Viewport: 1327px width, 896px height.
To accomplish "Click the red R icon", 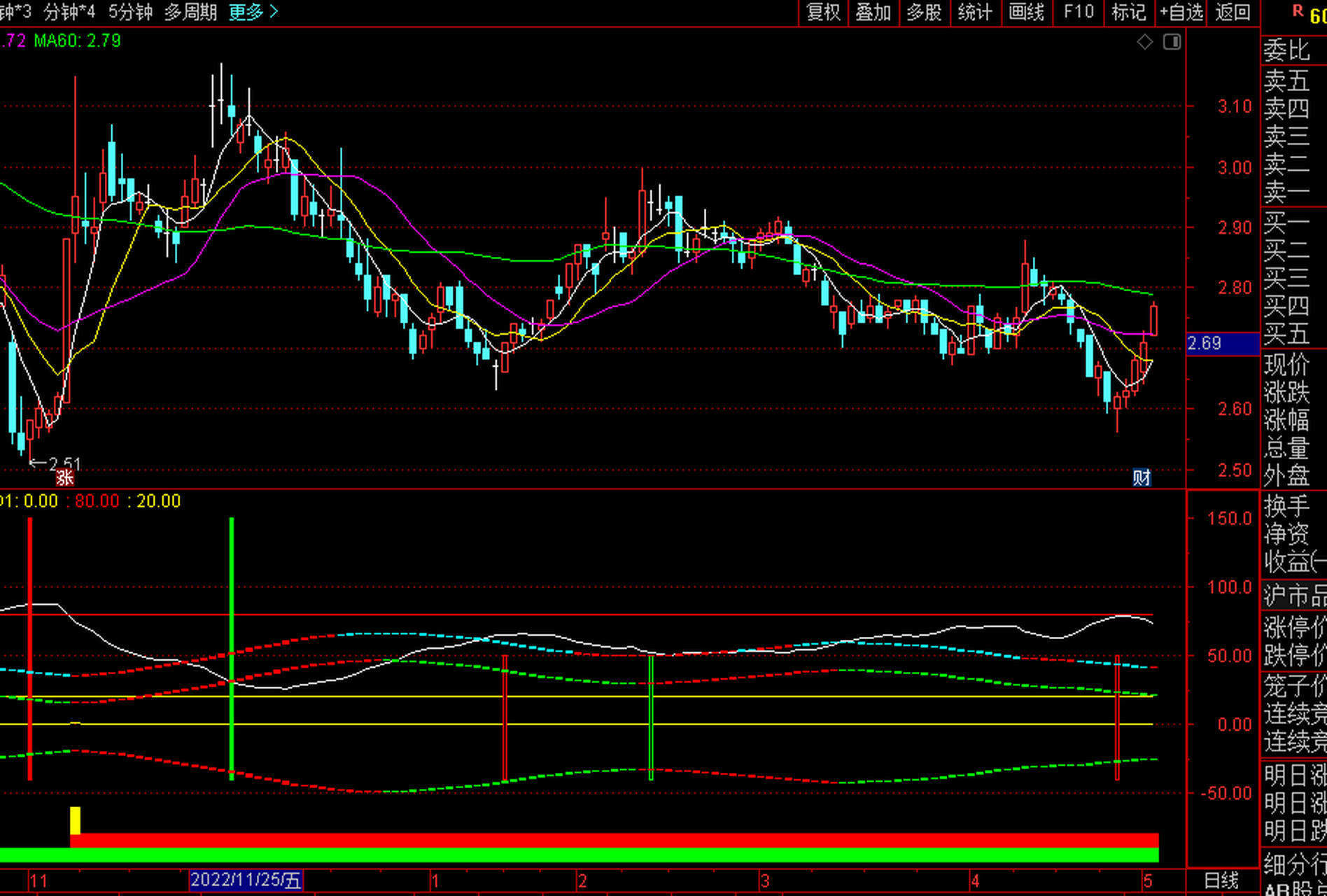I will (x=1298, y=11).
